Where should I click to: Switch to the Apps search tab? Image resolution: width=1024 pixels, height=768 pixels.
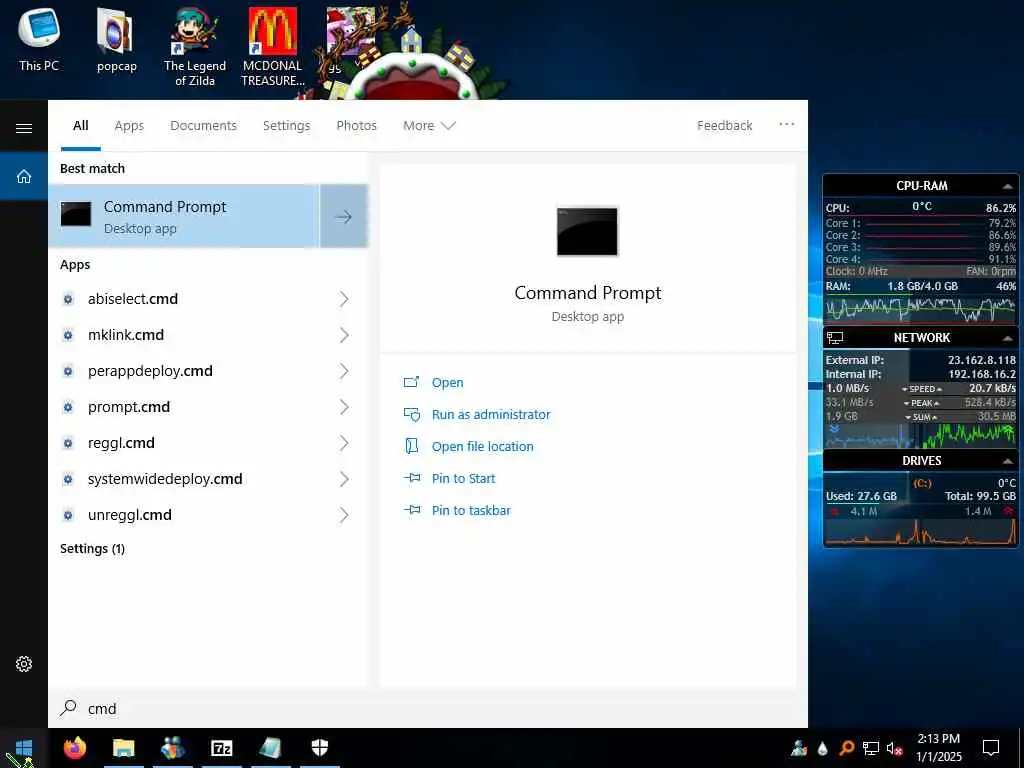(129, 125)
